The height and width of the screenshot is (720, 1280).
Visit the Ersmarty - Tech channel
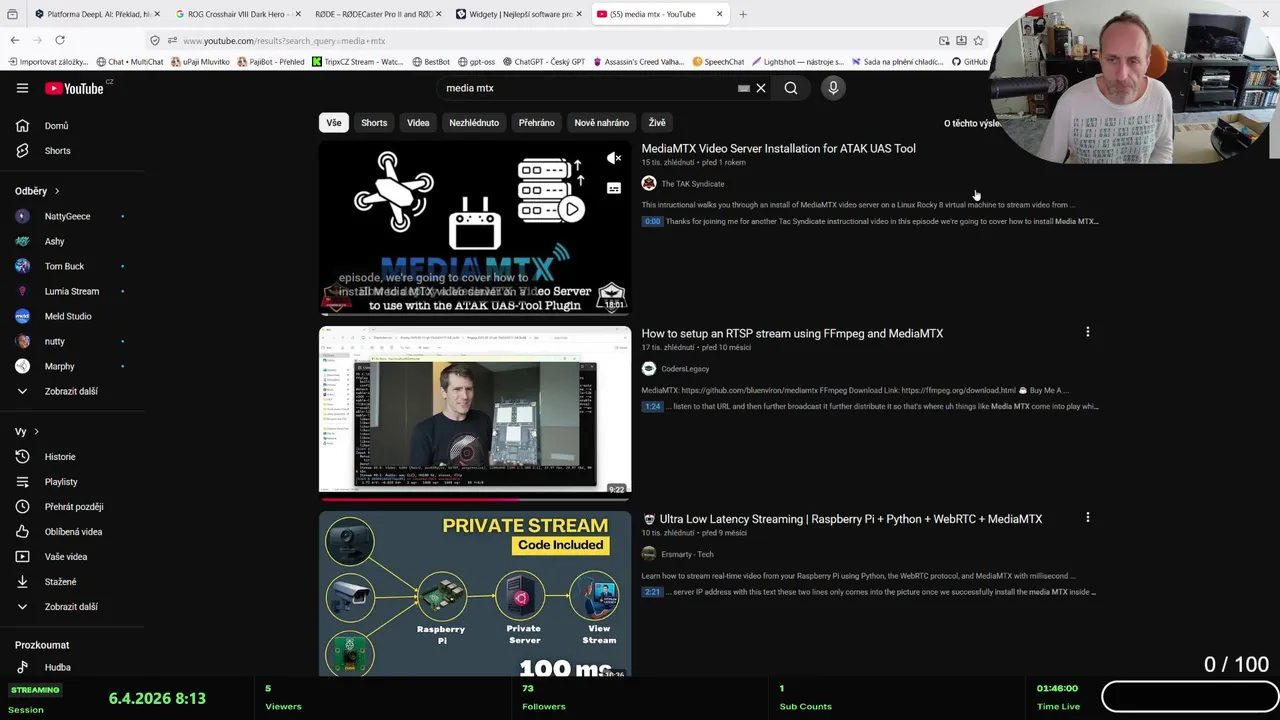[x=687, y=554]
